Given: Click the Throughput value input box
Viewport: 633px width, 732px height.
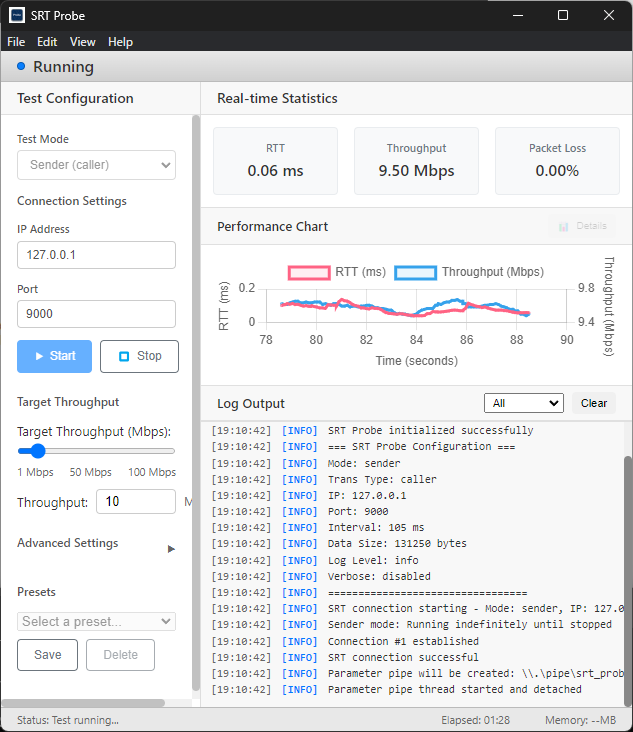Looking at the screenshot, I should [x=136, y=502].
